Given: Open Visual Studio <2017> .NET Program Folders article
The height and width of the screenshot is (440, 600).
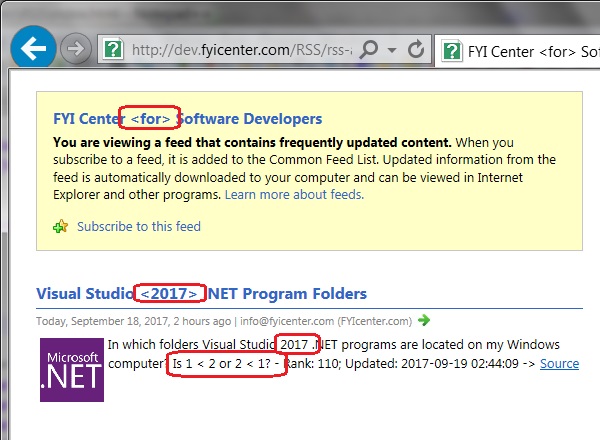Looking at the screenshot, I should point(201,293).
